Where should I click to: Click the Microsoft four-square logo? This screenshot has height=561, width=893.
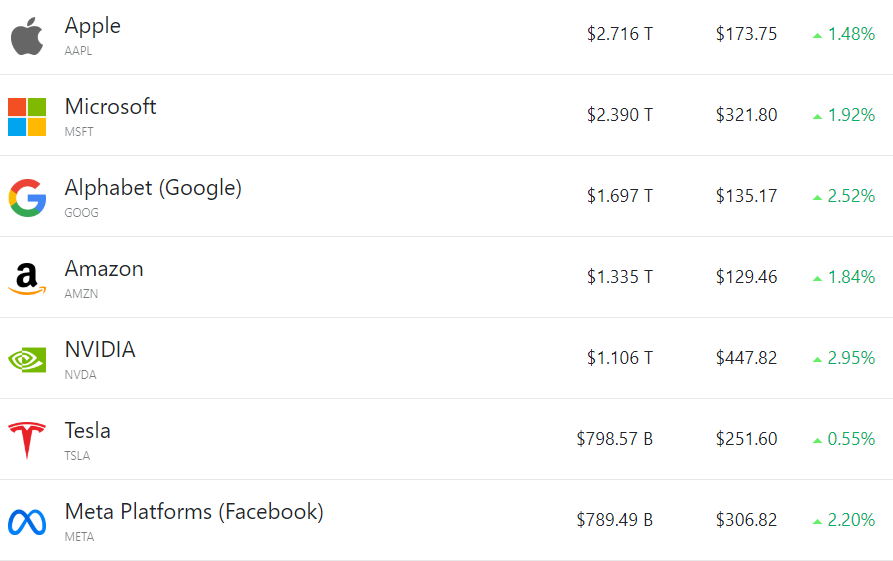(27, 117)
